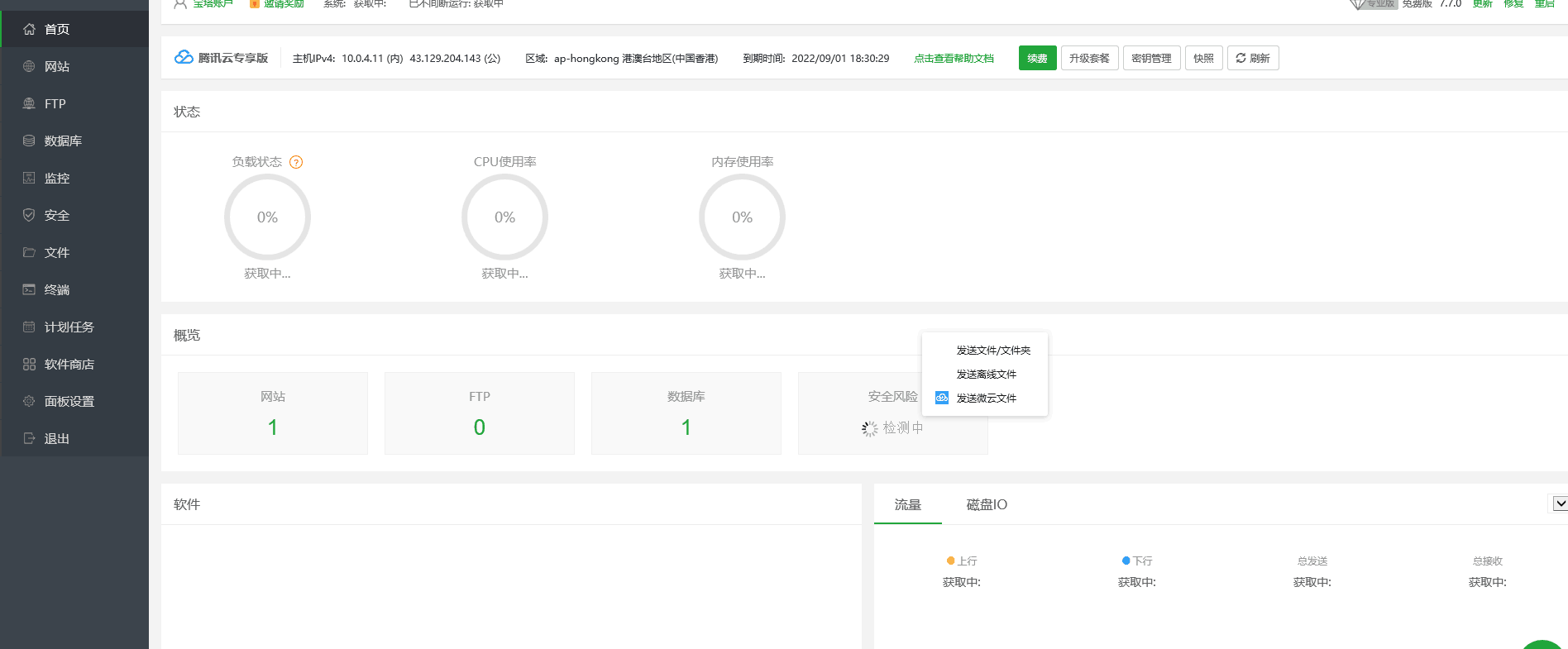This screenshot has height=649, width=1568.
Task: Open the 数据库 overview card showing 1
Action: pyautogui.click(x=686, y=413)
